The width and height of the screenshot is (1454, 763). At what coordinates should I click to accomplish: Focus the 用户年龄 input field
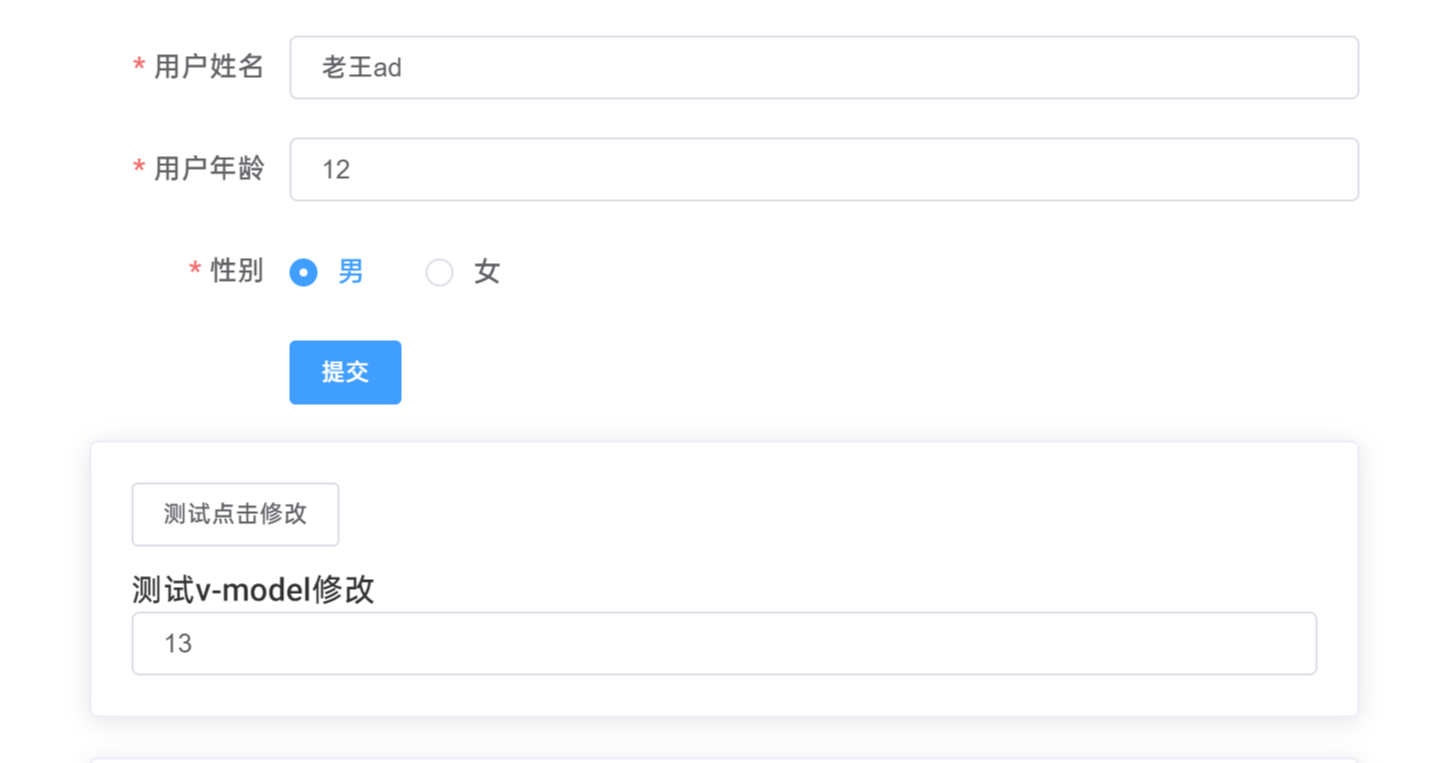[823, 170]
